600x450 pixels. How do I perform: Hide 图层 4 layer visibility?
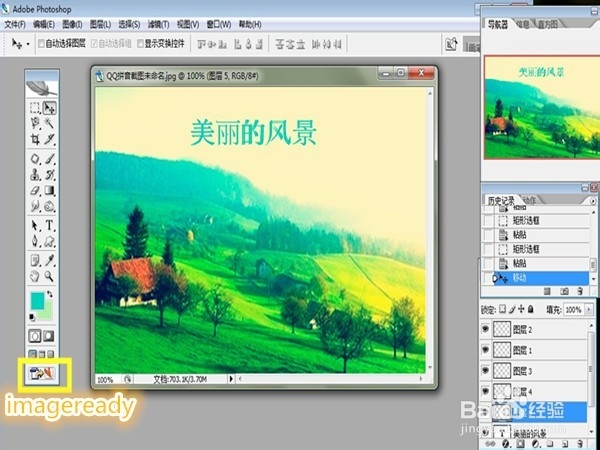(x=486, y=391)
